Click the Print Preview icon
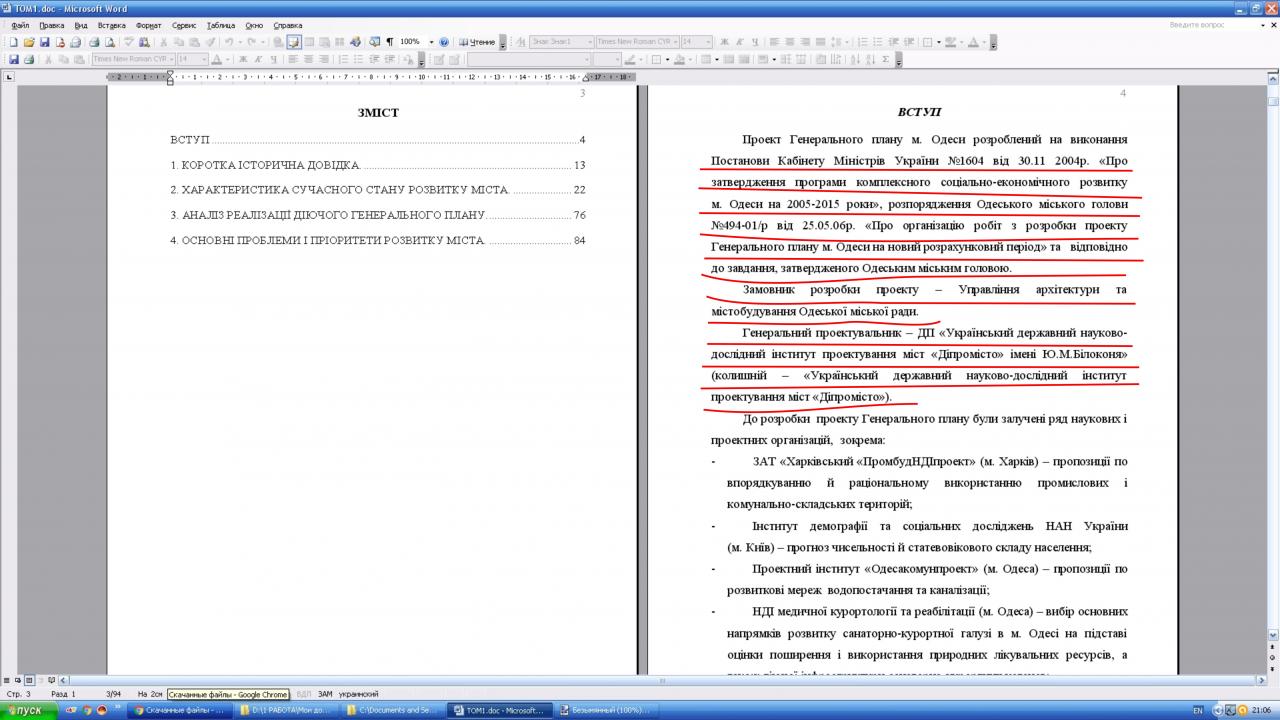Viewport: 1280px width, 720px height. 109,42
